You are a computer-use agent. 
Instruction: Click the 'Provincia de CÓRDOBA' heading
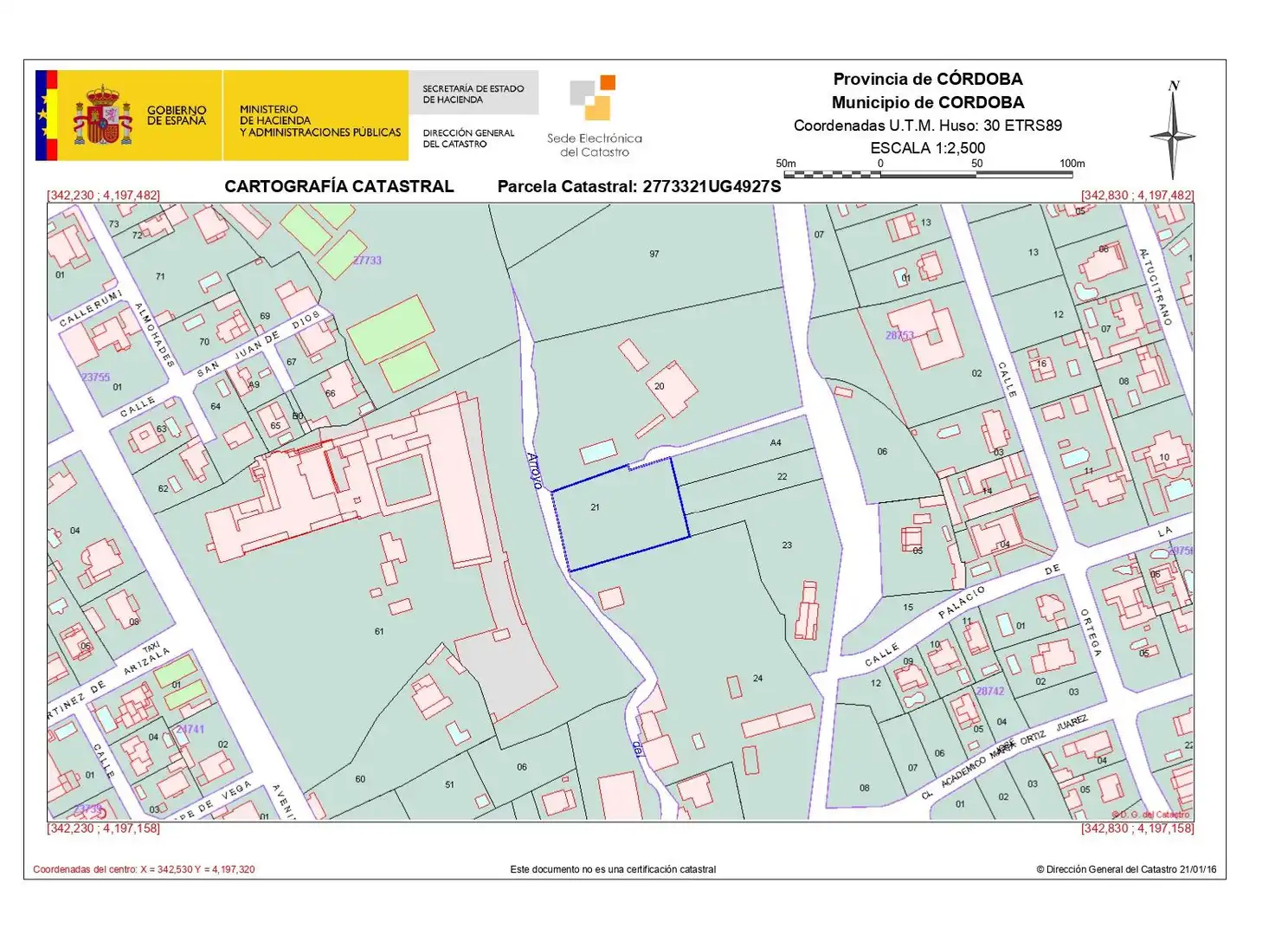pos(928,79)
